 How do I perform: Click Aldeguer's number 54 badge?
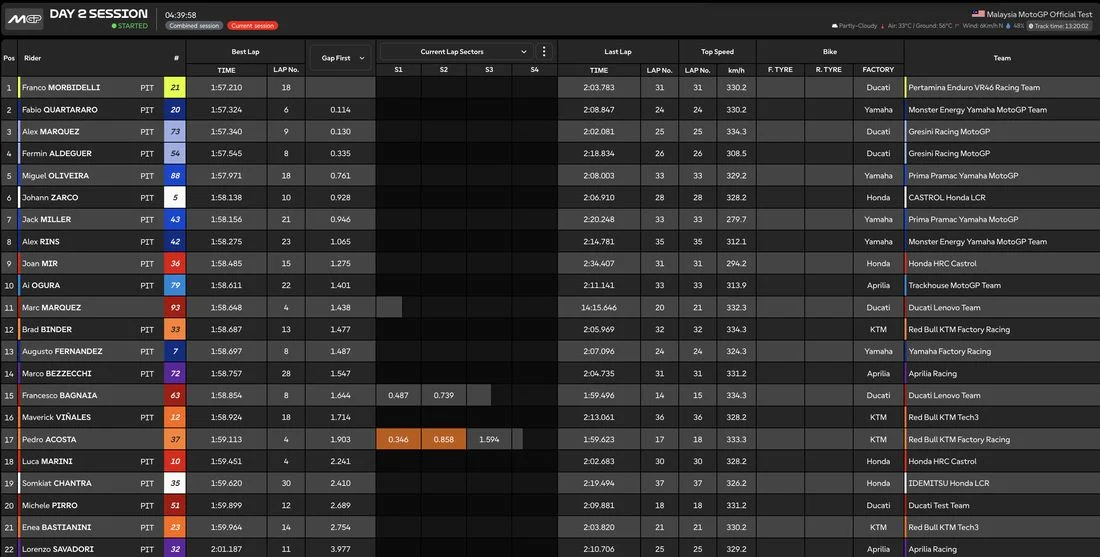tap(175, 154)
